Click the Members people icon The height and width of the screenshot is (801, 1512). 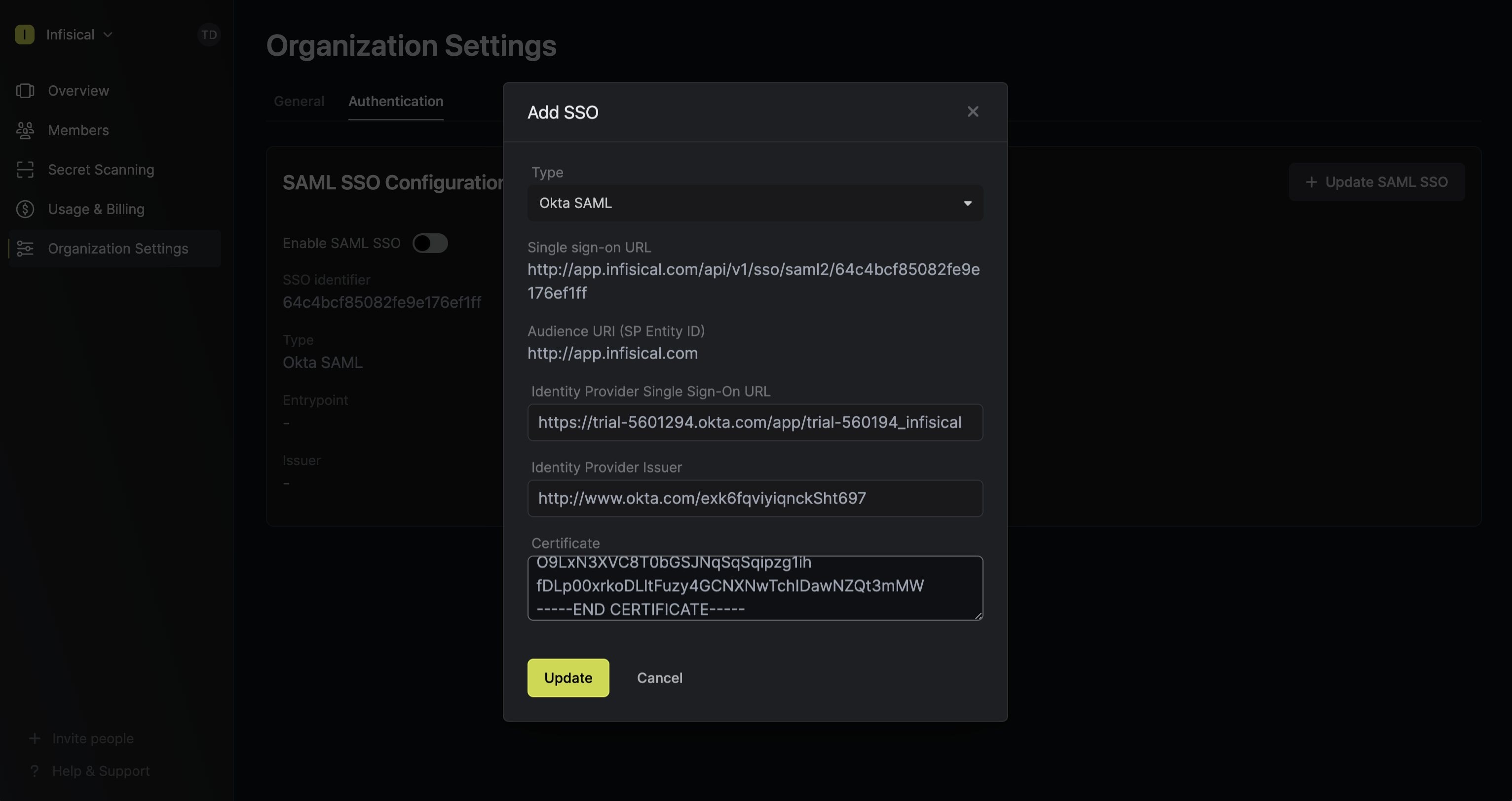(x=25, y=130)
